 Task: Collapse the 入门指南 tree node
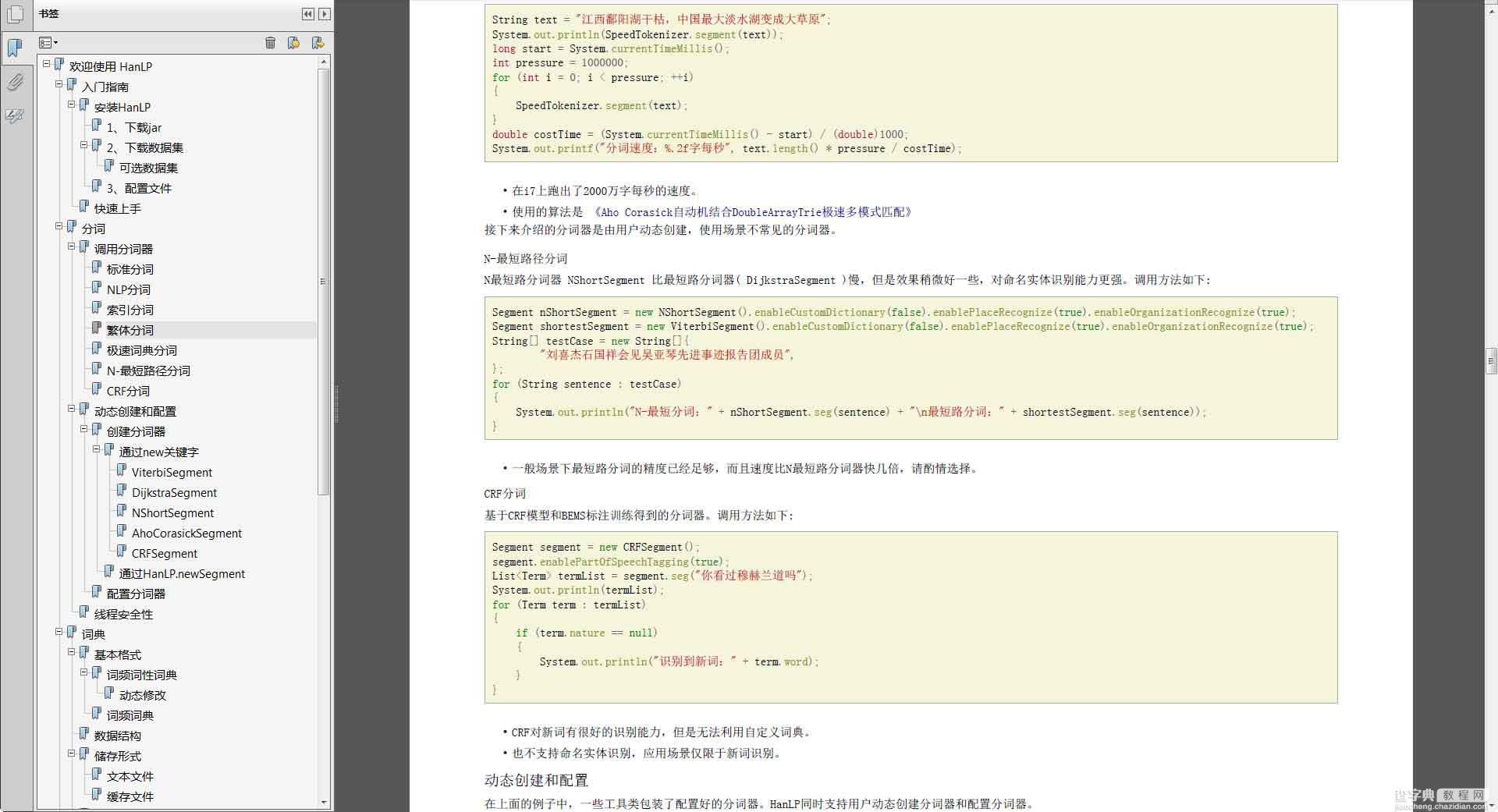coord(59,84)
